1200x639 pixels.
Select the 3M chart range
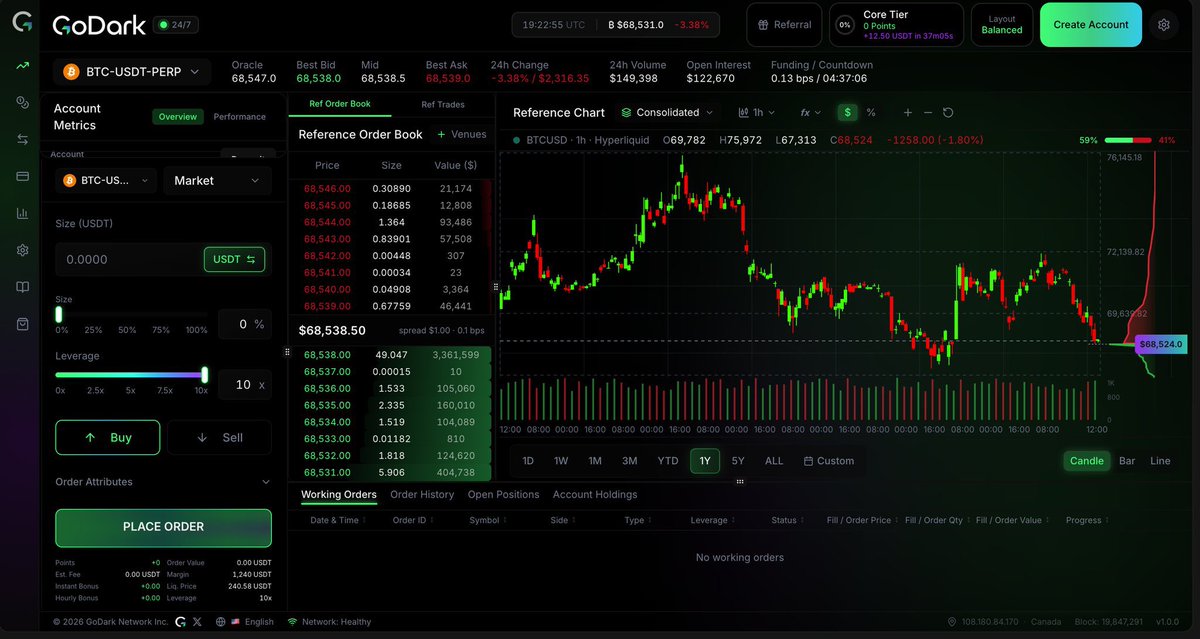click(x=630, y=461)
